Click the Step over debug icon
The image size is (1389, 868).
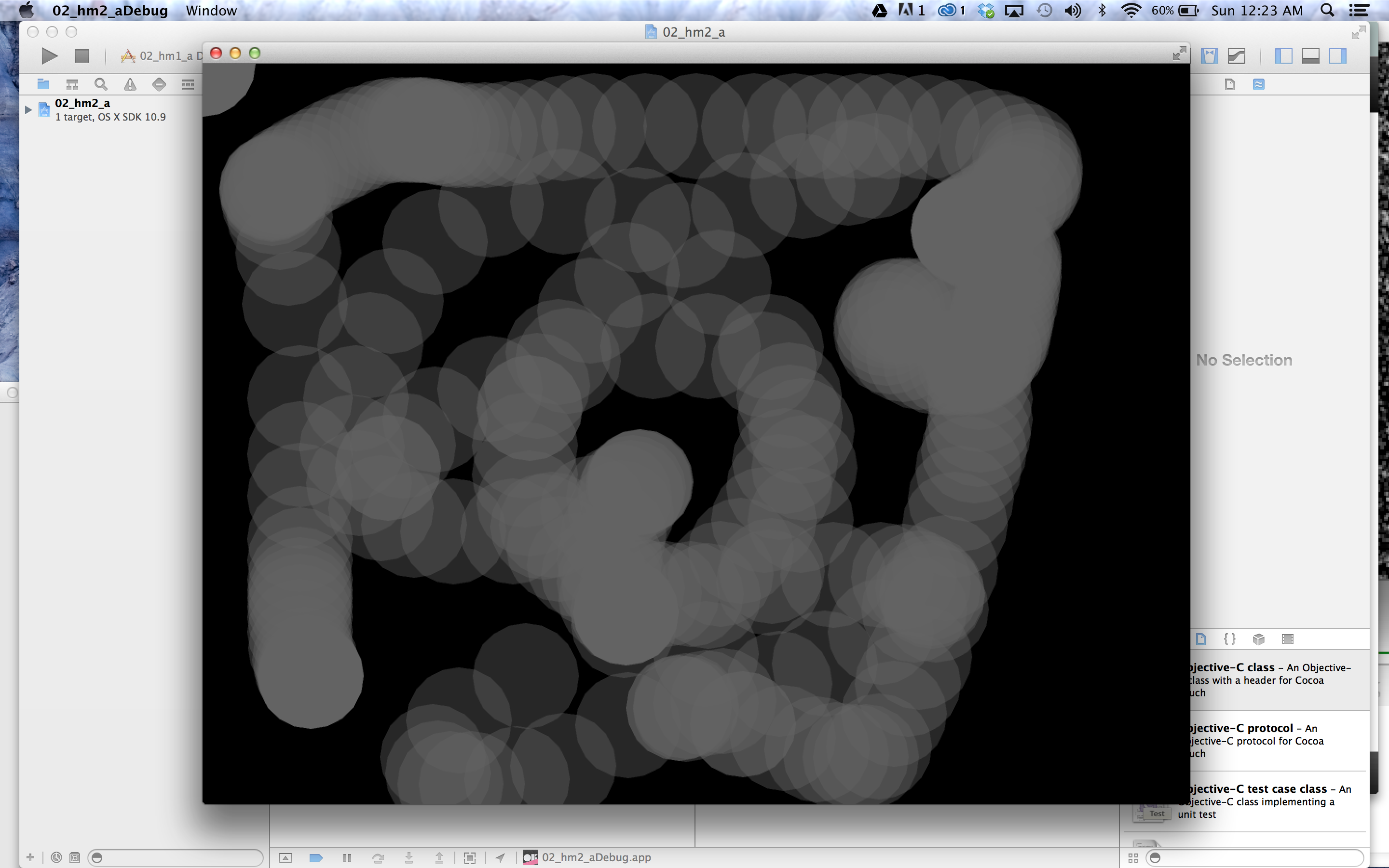[x=378, y=857]
